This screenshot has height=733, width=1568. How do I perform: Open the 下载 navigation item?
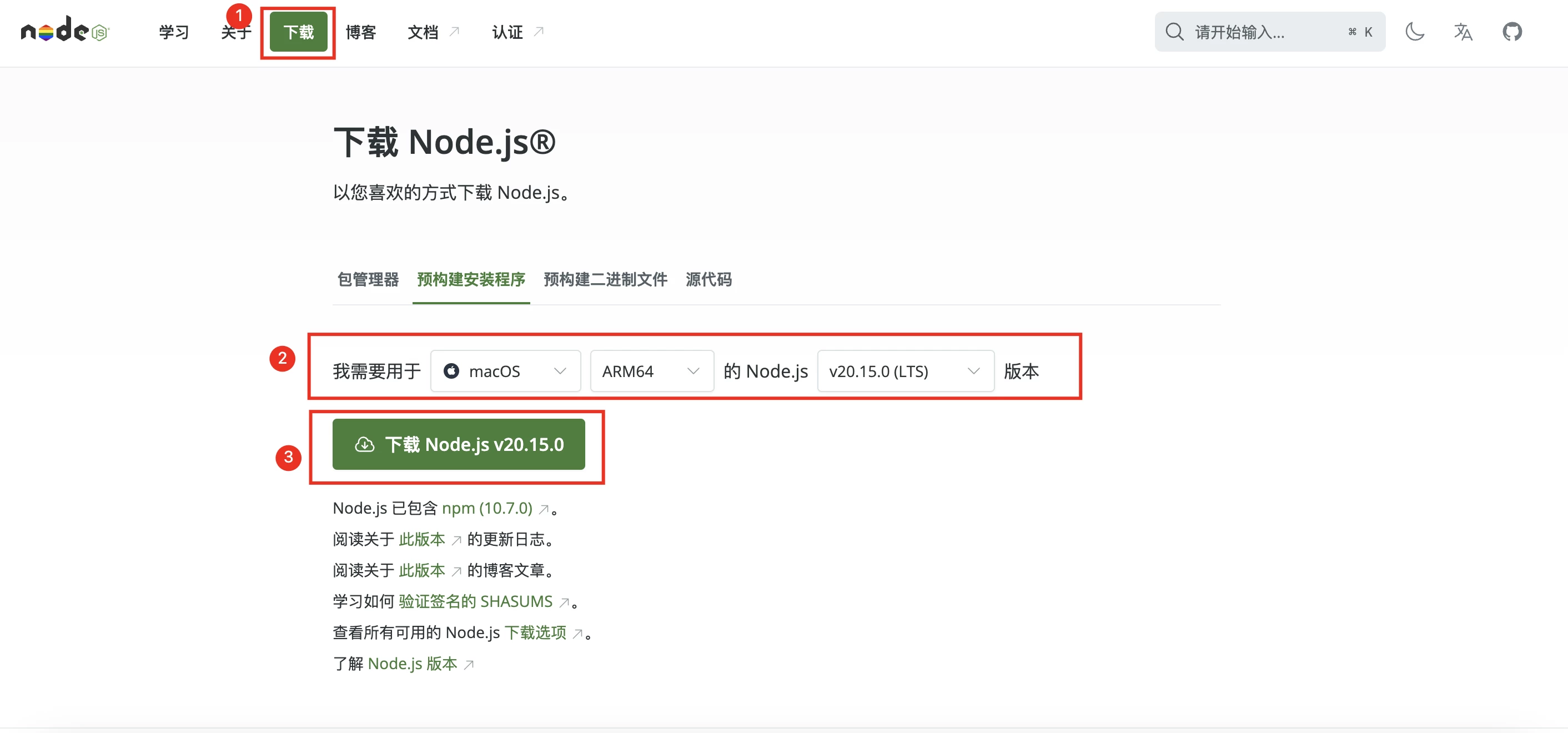click(298, 32)
